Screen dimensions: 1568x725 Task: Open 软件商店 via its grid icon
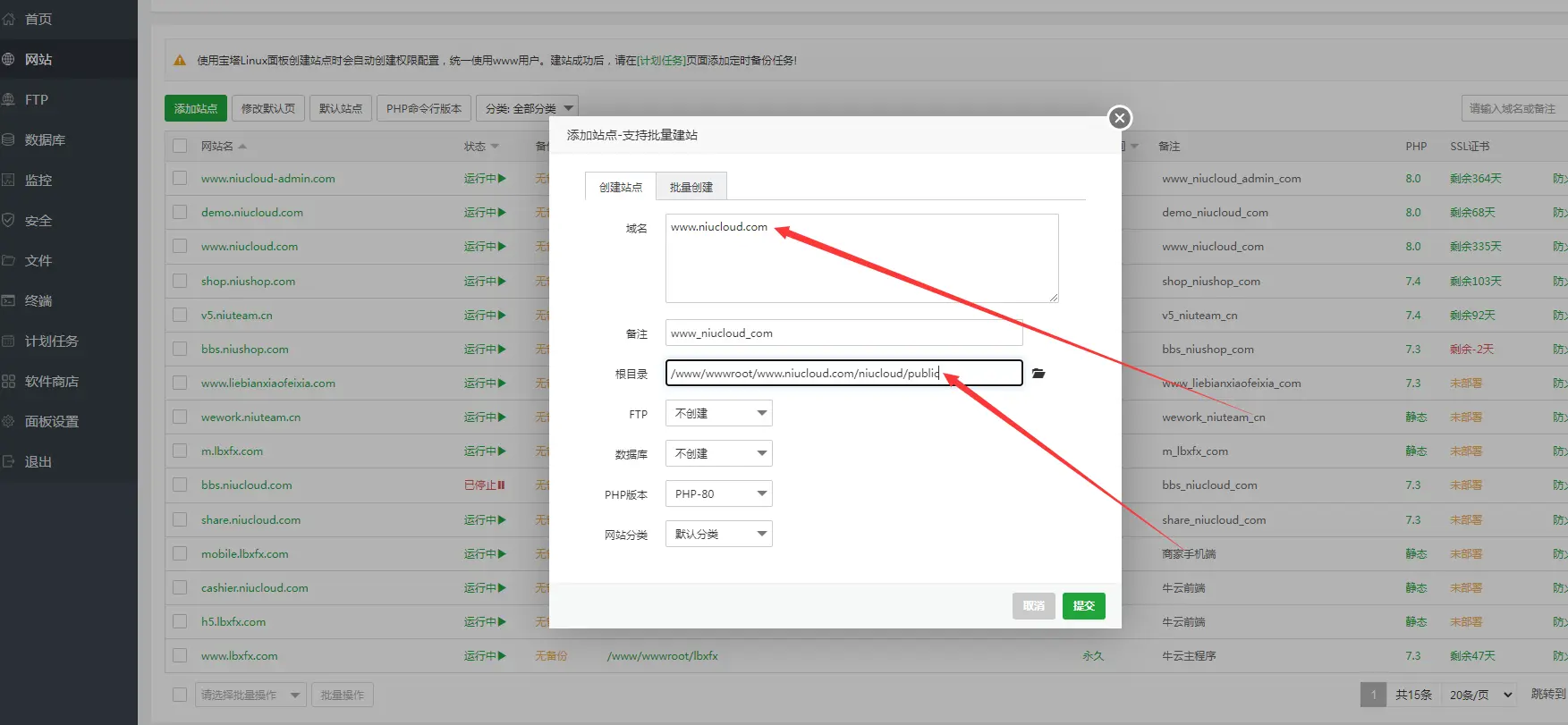8,381
